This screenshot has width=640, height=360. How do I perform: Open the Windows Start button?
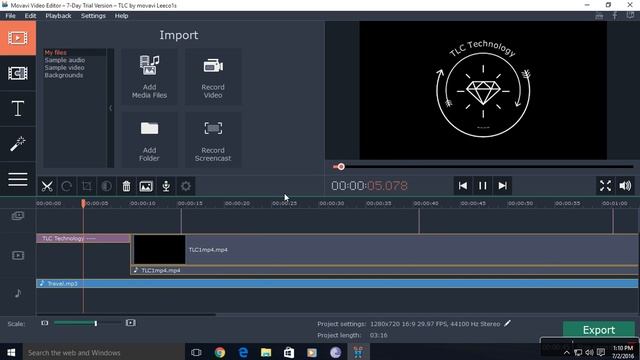point(11,352)
